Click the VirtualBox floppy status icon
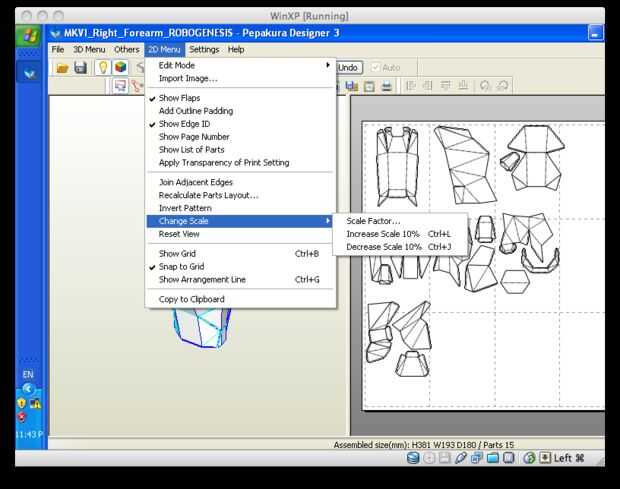The height and width of the screenshot is (489, 620). pyautogui.click(x=444, y=458)
